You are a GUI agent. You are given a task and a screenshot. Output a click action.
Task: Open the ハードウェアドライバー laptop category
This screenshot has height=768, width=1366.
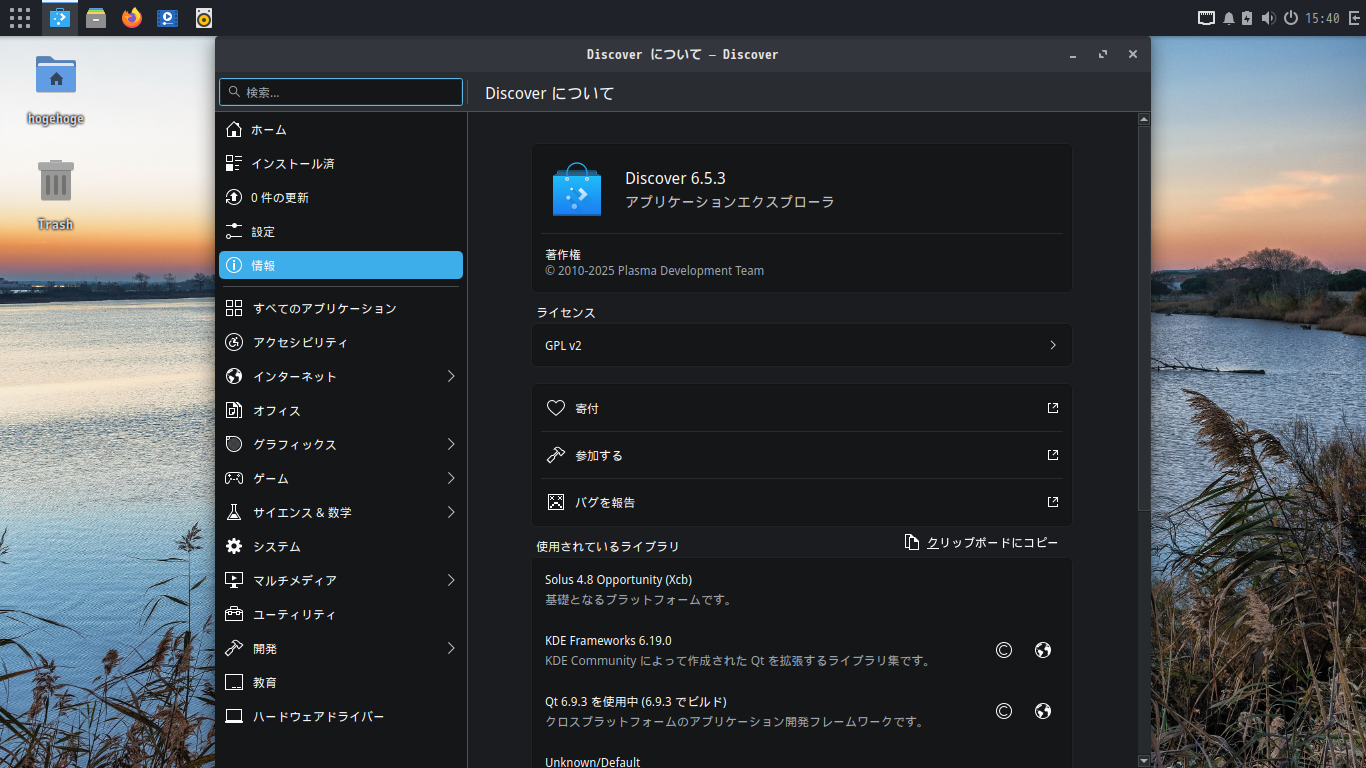coord(340,717)
